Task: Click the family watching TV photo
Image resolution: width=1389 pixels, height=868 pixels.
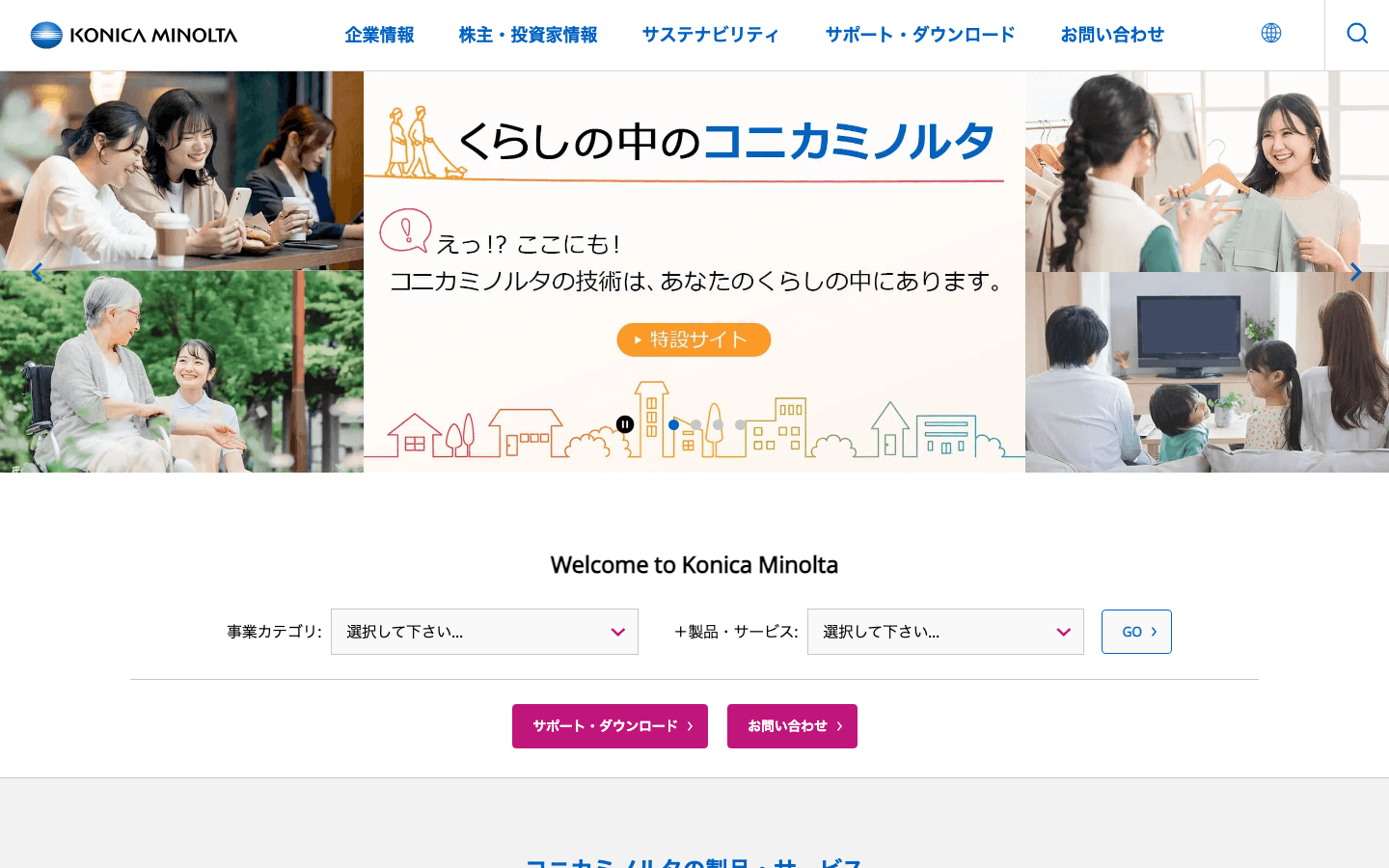Action: (x=1207, y=372)
